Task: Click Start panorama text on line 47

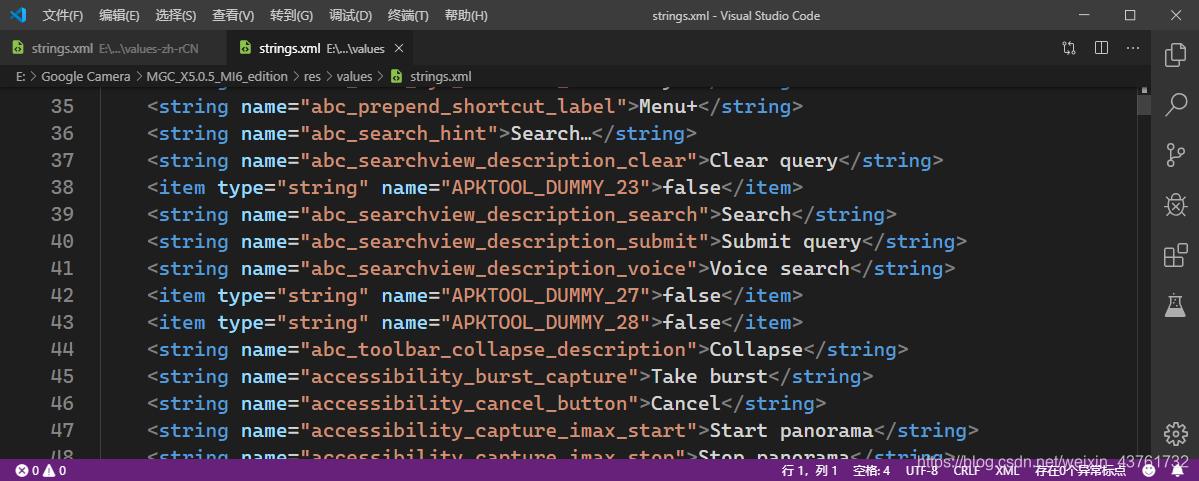Action: point(792,431)
